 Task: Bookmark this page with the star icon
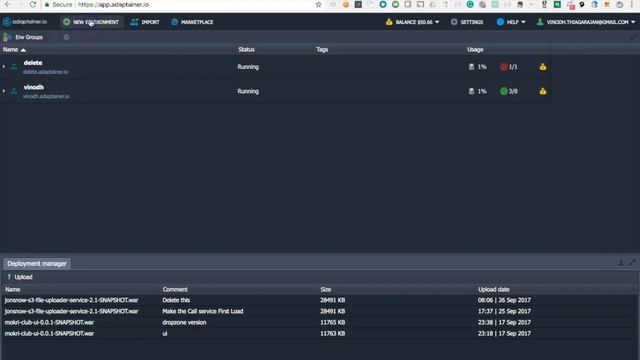click(x=319, y=4)
